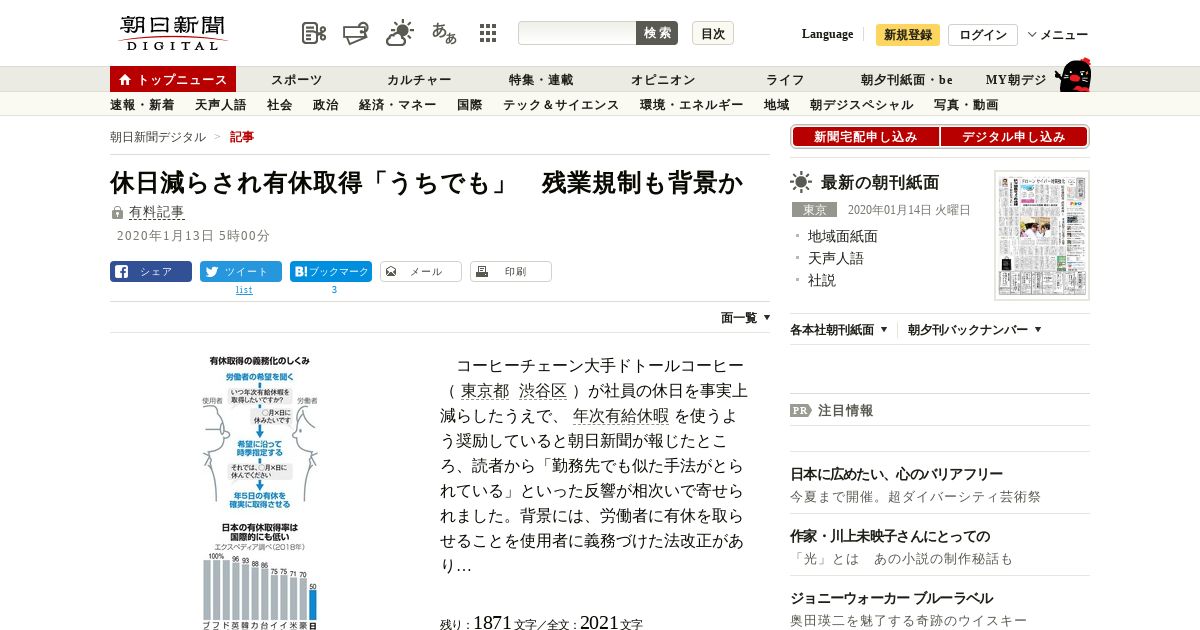Open the Asahi Shimbun Digital logo
This screenshot has height=630, width=1200.
point(173,33)
